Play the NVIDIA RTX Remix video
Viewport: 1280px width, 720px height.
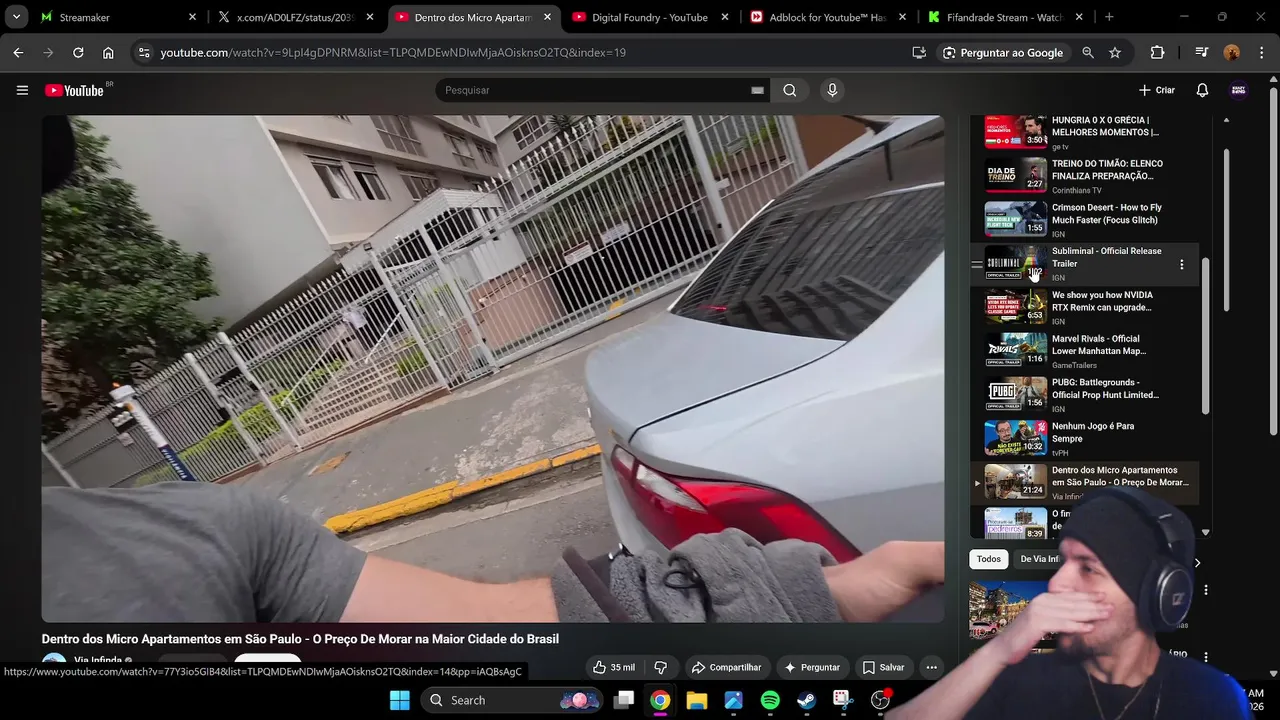coord(1085,308)
